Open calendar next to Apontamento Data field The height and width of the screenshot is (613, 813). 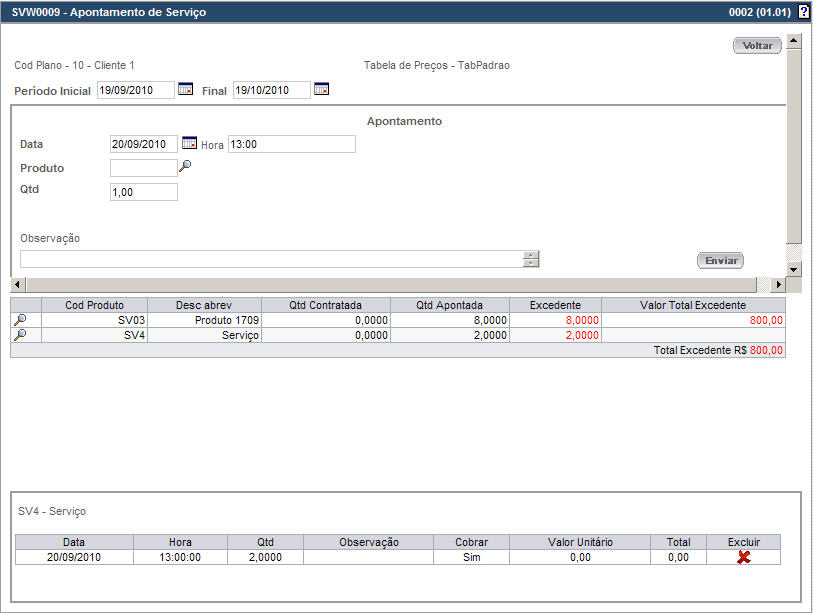[x=189, y=143]
